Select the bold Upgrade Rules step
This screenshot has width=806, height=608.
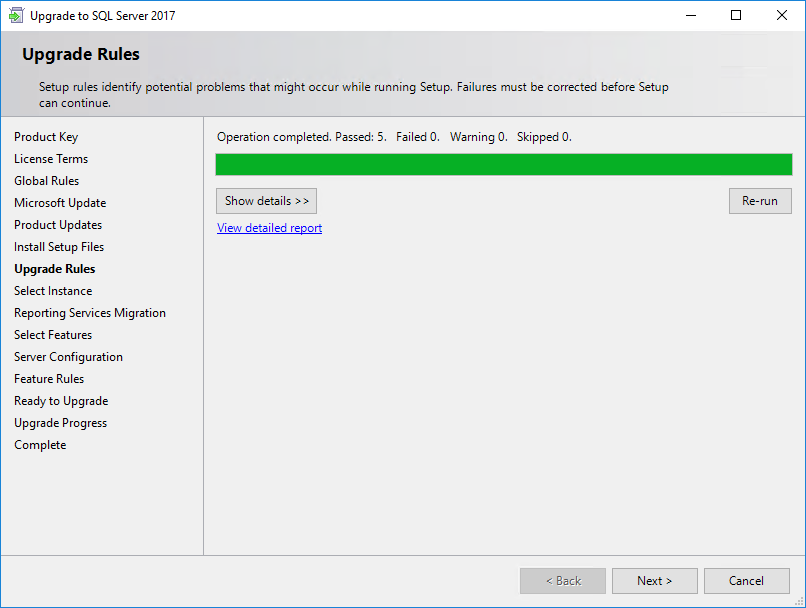pyautogui.click(x=54, y=269)
